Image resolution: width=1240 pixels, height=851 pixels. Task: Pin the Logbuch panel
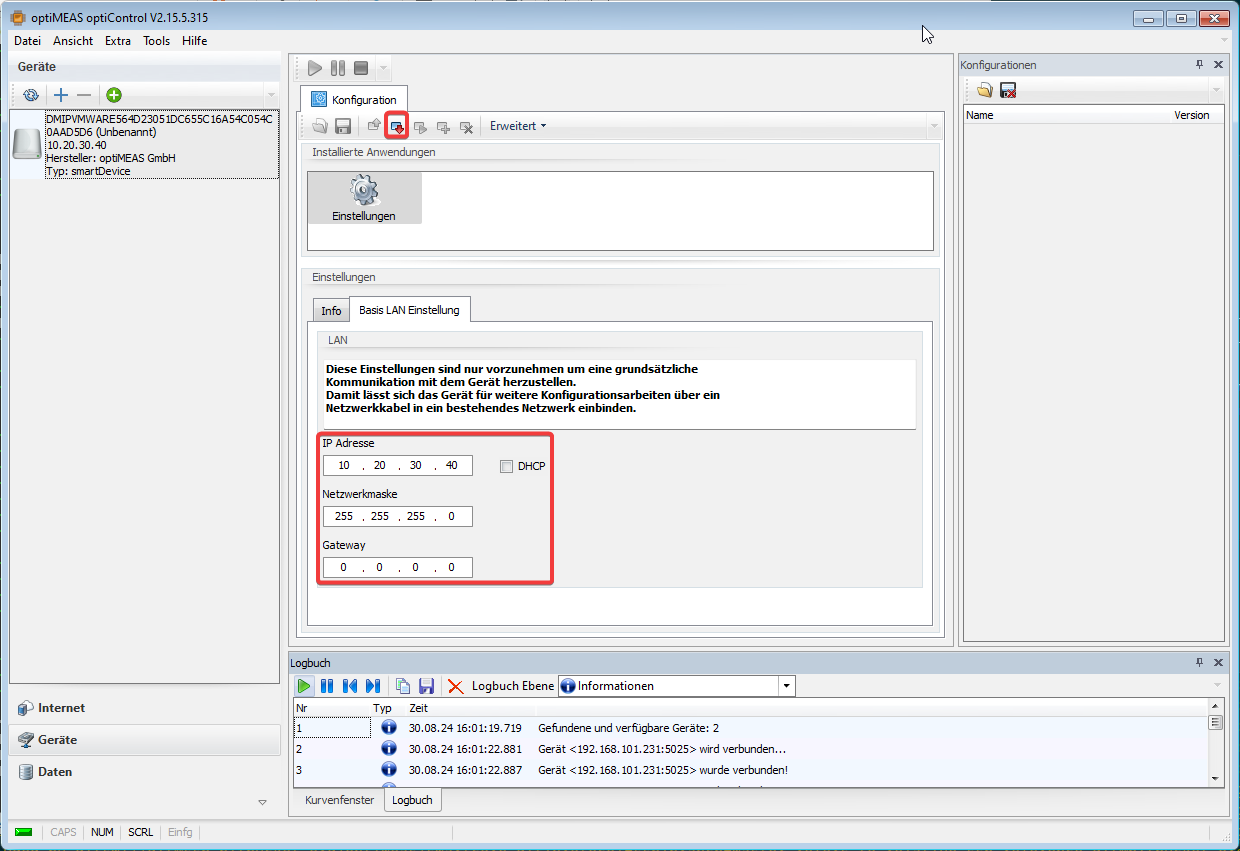coord(1200,662)
